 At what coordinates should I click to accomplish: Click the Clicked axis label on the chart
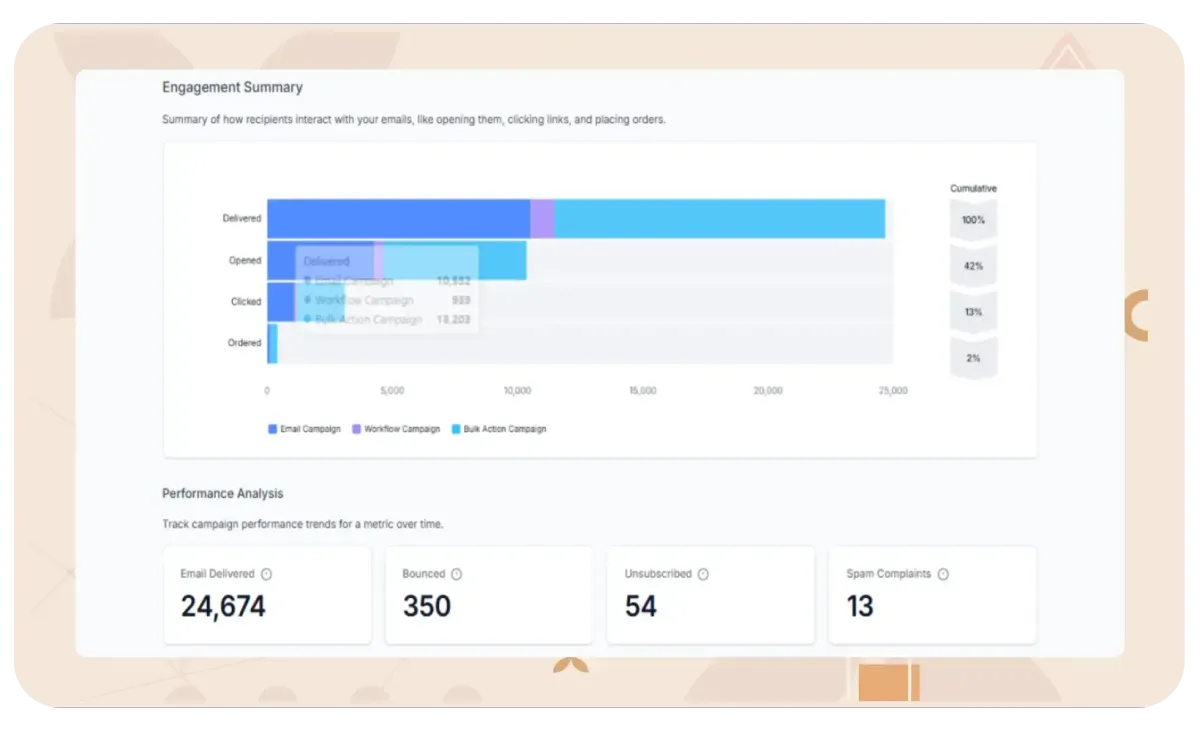point(244,301)
